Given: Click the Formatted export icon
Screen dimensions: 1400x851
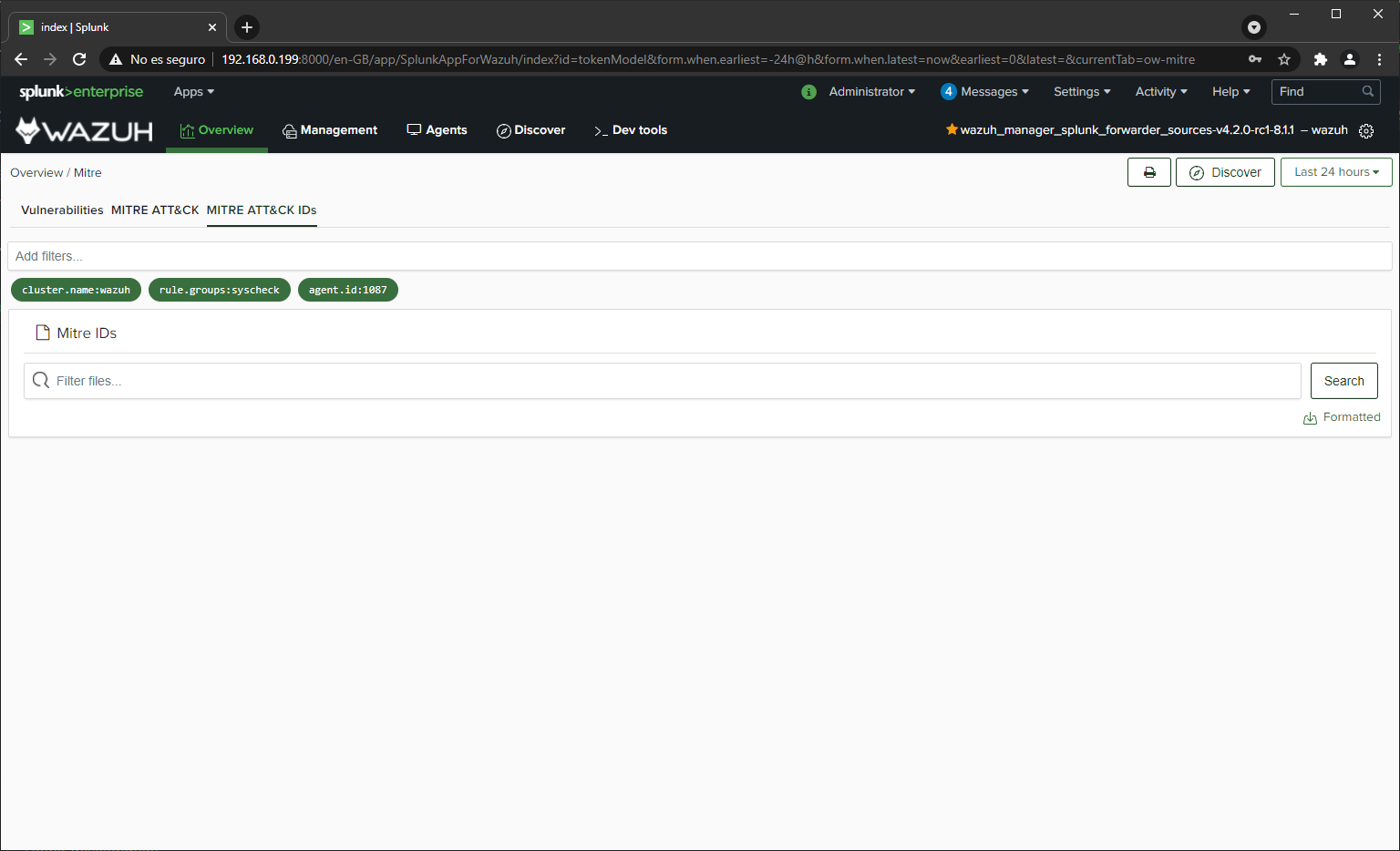Looking at the screenshot, I should click(x=1310, y=417).
